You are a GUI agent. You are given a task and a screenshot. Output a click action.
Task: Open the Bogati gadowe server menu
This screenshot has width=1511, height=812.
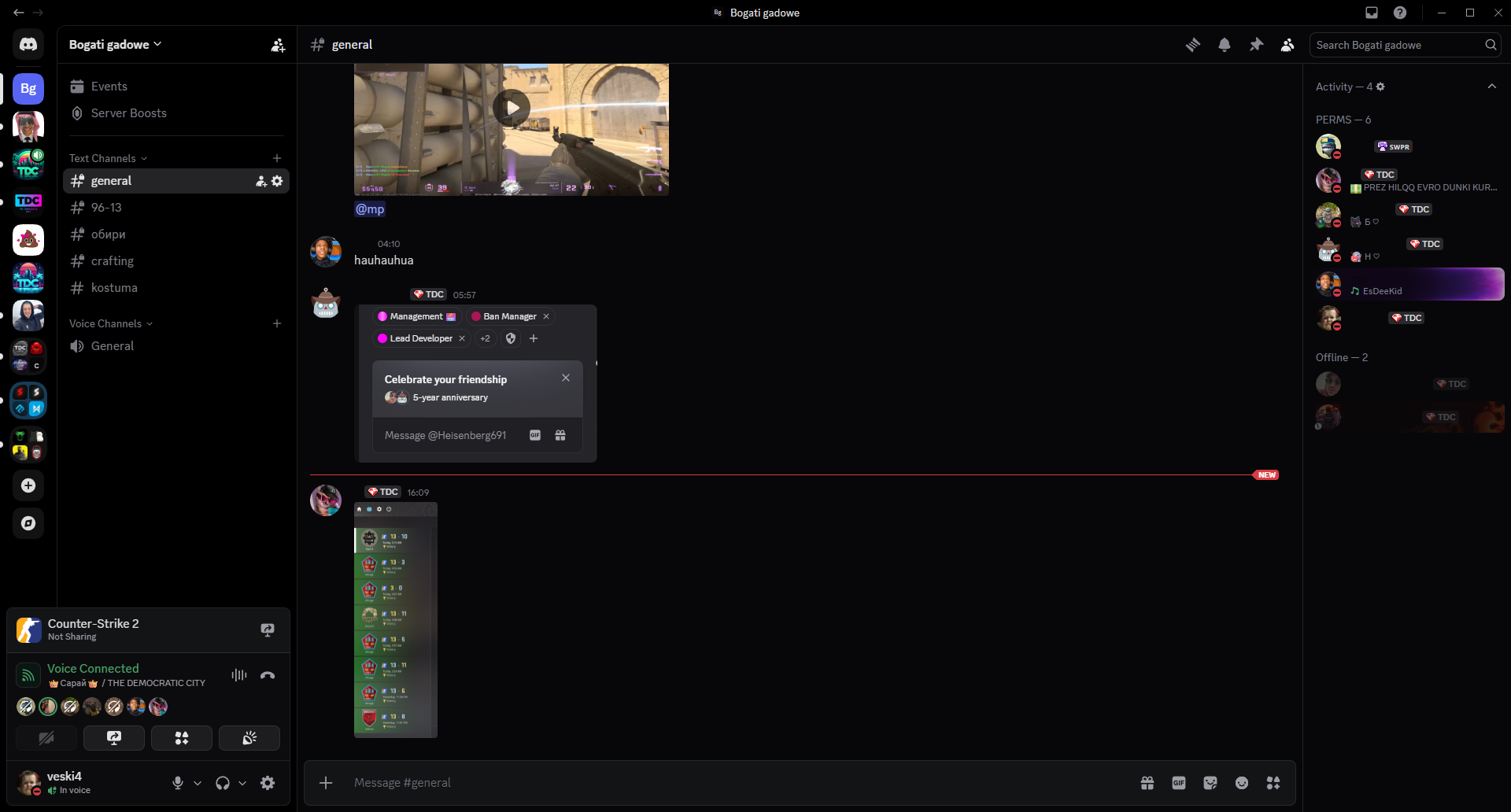point(115,45)
